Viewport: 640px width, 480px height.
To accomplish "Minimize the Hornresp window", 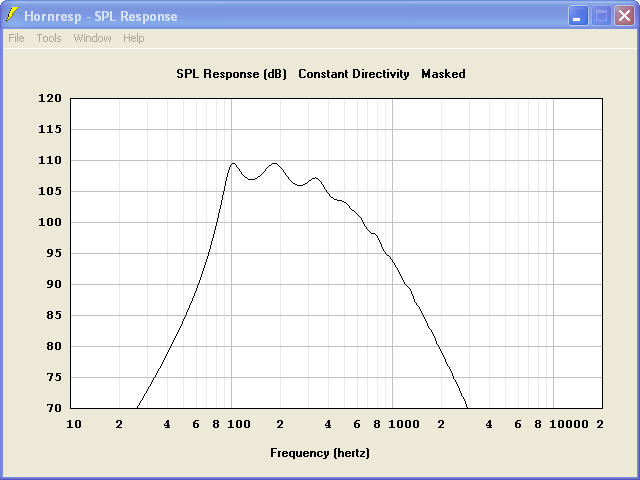I will click(578, 16).
